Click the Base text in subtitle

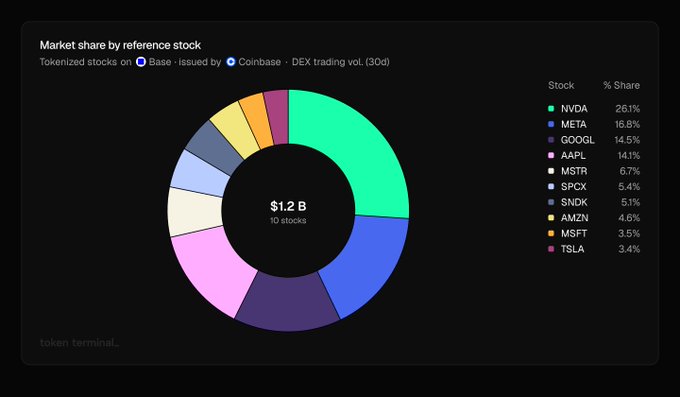pyautogui.click(x=160, y=62)
